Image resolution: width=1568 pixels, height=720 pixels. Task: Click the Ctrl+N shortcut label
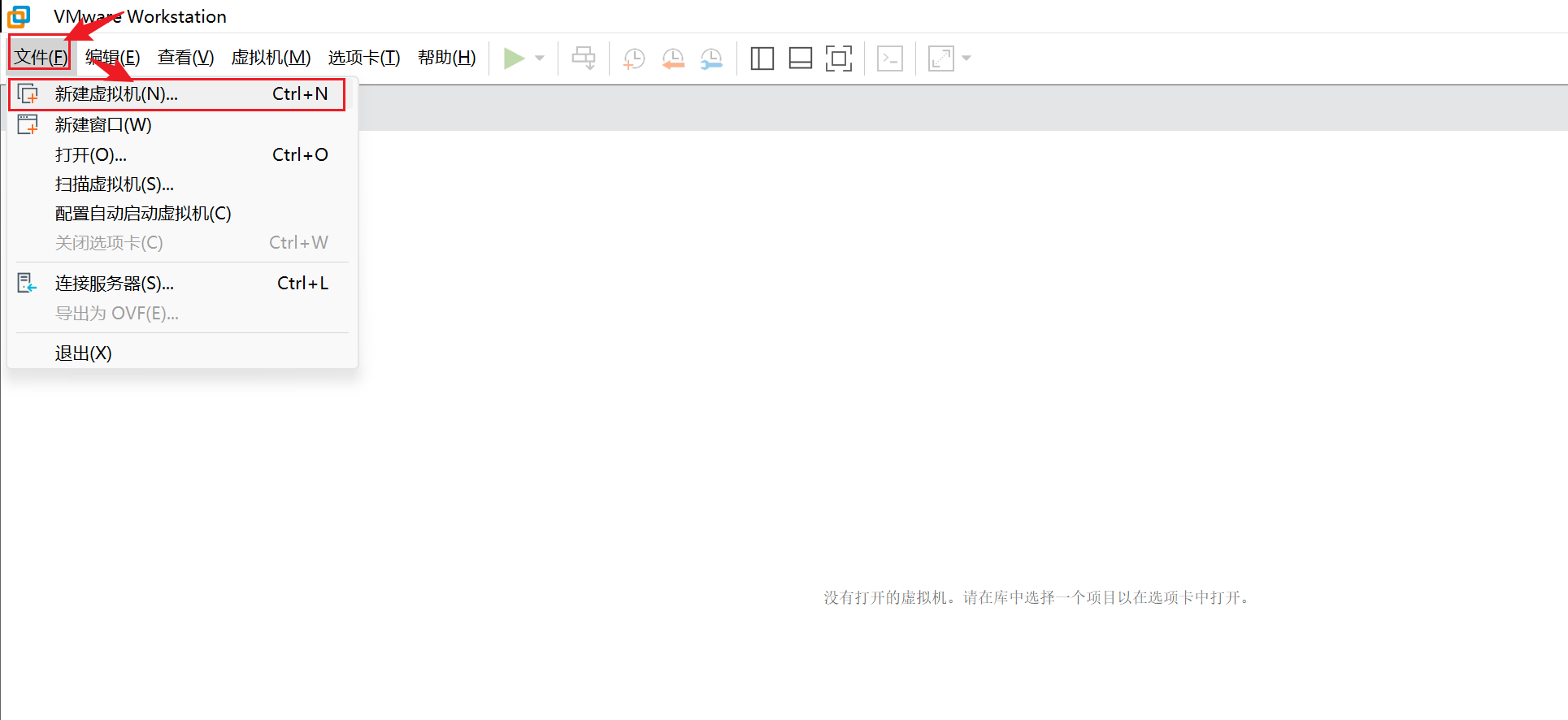[300, 94]
